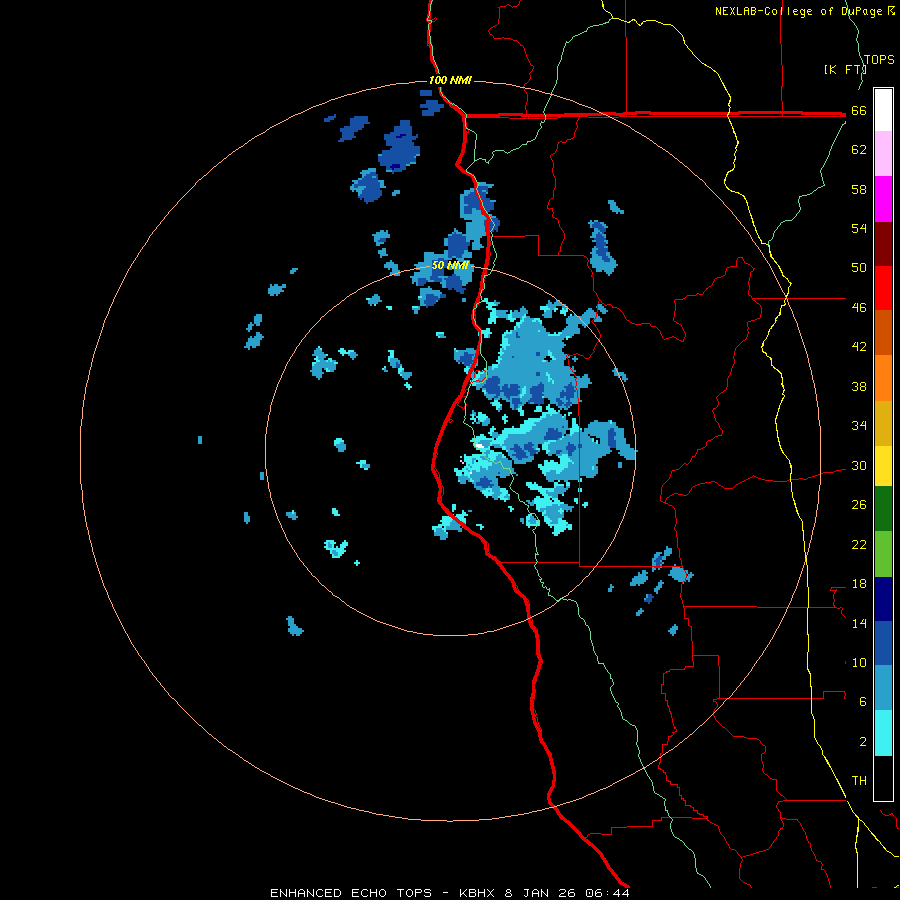Click the gold legend swatch

point(883,423)
